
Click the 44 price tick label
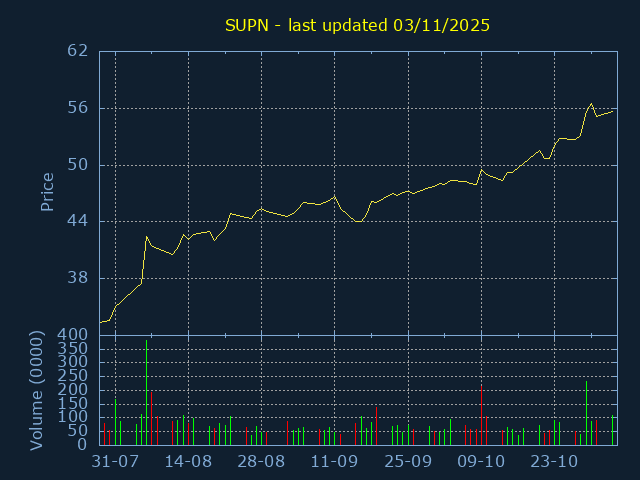(x=79, y=221)
